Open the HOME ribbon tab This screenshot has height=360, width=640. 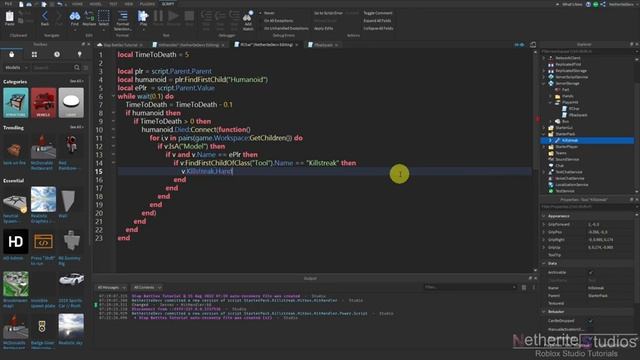coord(77,4)
